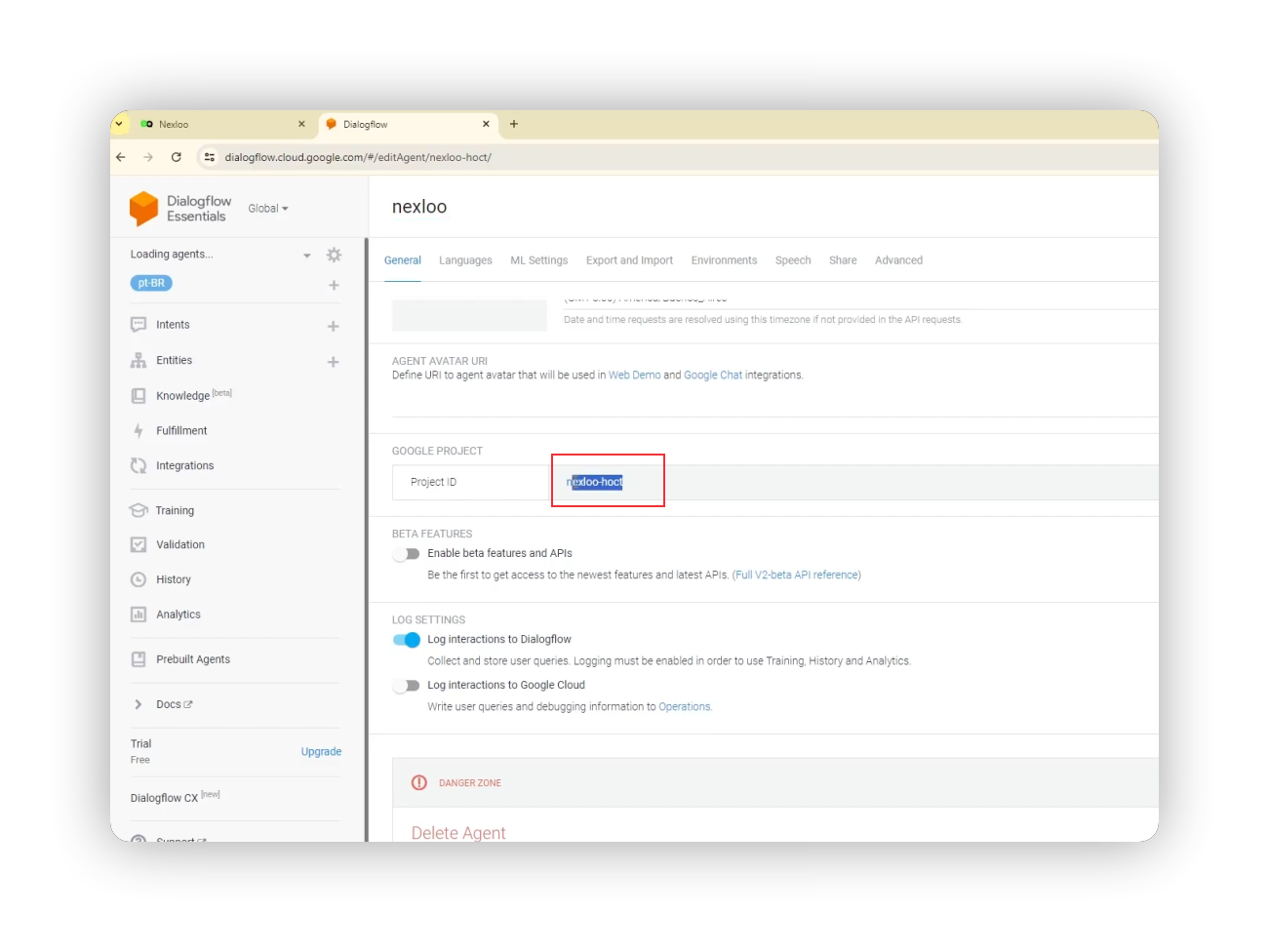Click the Validation checkmark icon
Viewport: 1269px width, 952px height.
tap(139, 544)
